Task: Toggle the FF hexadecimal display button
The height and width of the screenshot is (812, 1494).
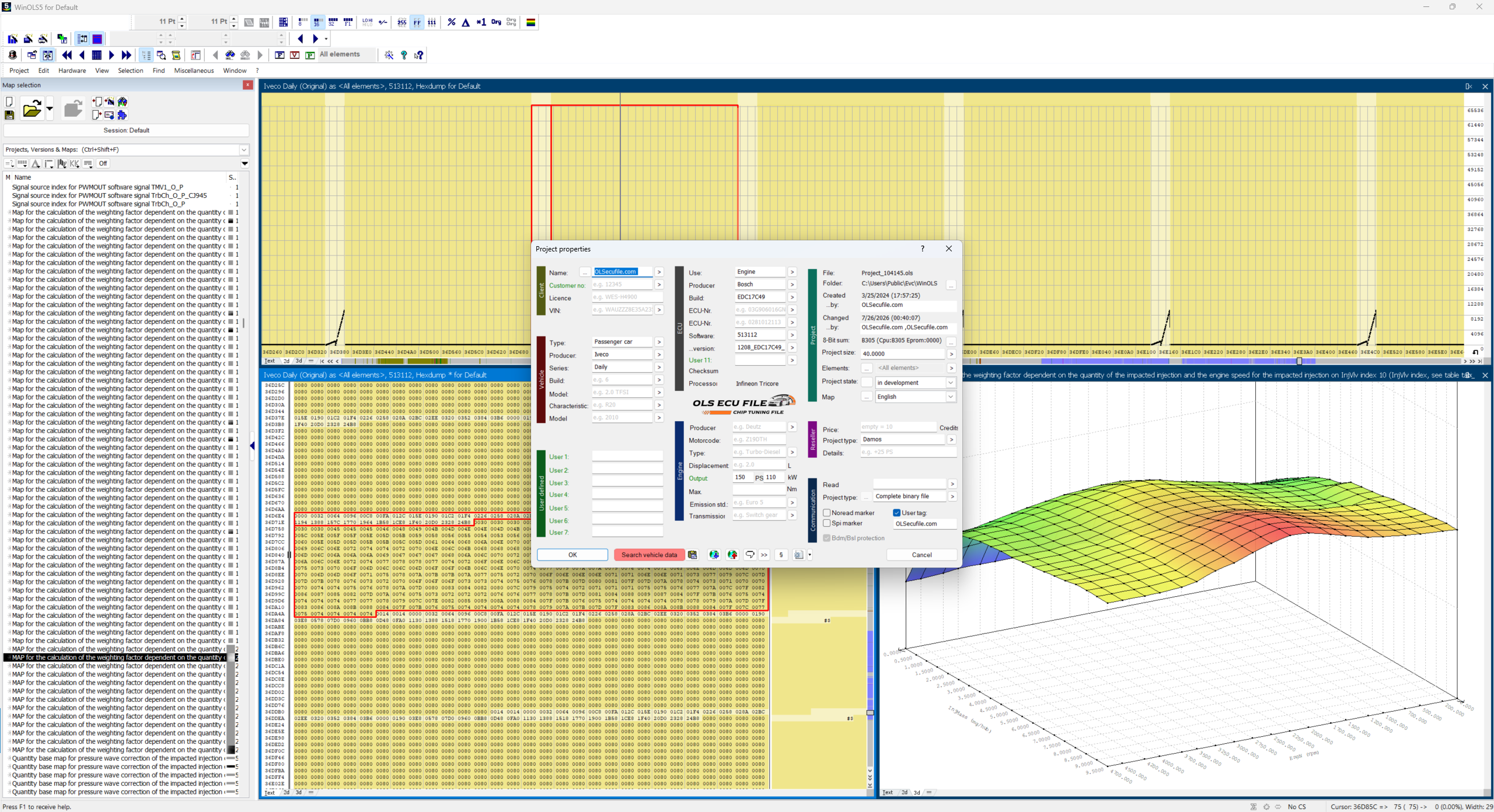Action: [x=417, y=22]
